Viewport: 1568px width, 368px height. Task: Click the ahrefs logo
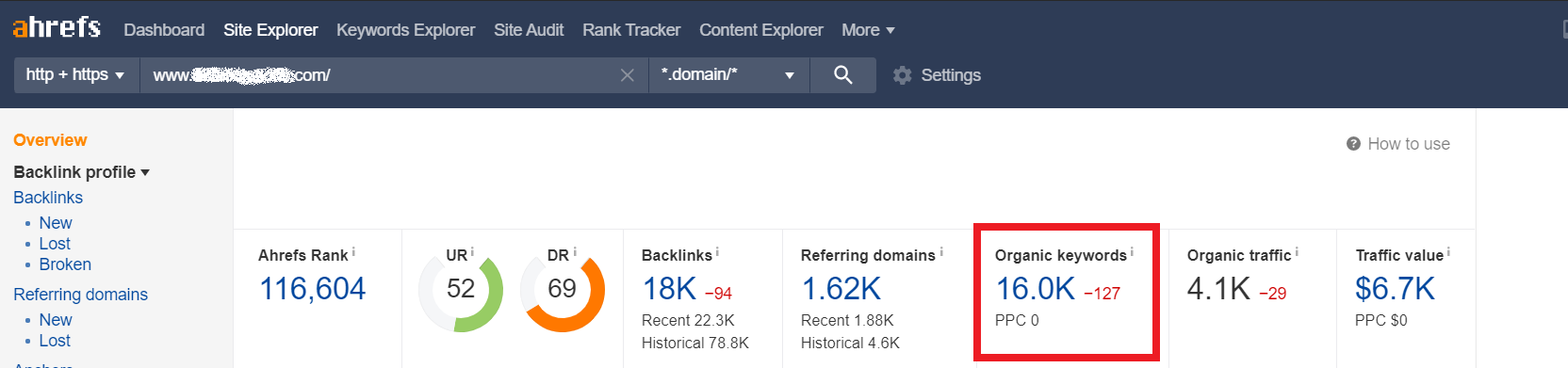tap(57, 27)
